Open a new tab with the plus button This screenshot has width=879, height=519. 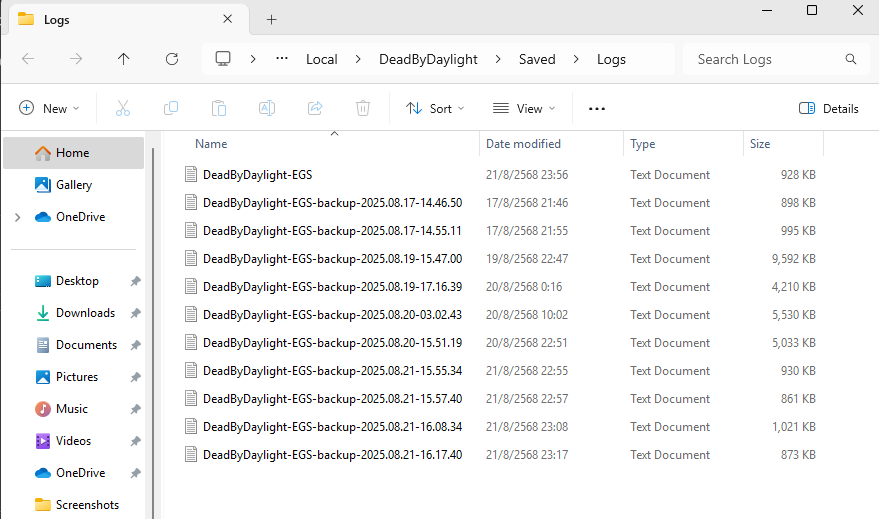(x=271, y=20)
